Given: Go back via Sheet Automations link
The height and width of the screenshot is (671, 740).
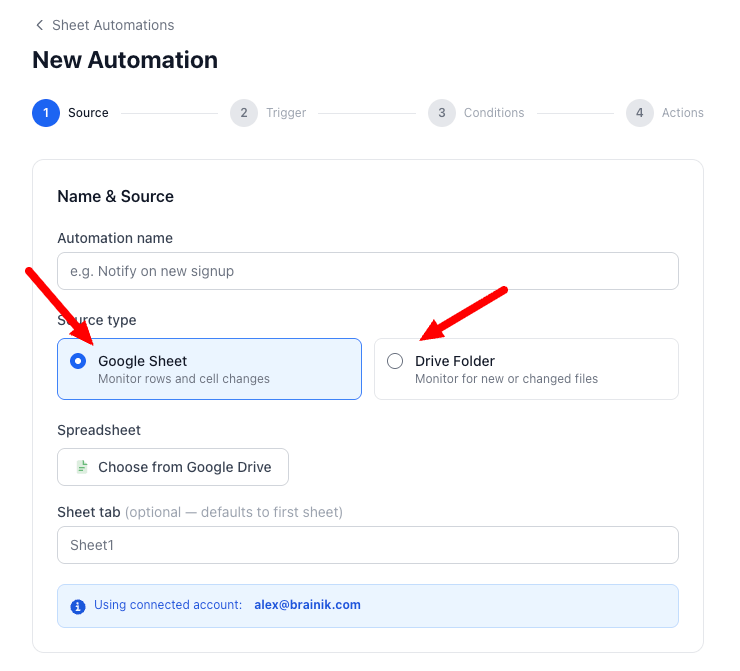Looking at the screenshot, I should coord(113,25).
